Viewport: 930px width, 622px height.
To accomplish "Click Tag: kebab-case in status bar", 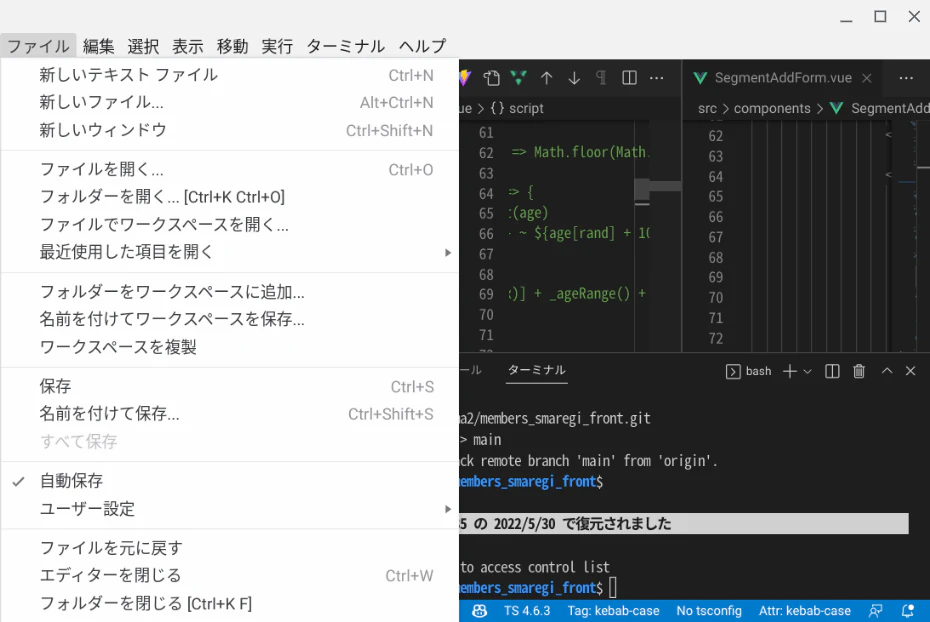I will point(613,611).
